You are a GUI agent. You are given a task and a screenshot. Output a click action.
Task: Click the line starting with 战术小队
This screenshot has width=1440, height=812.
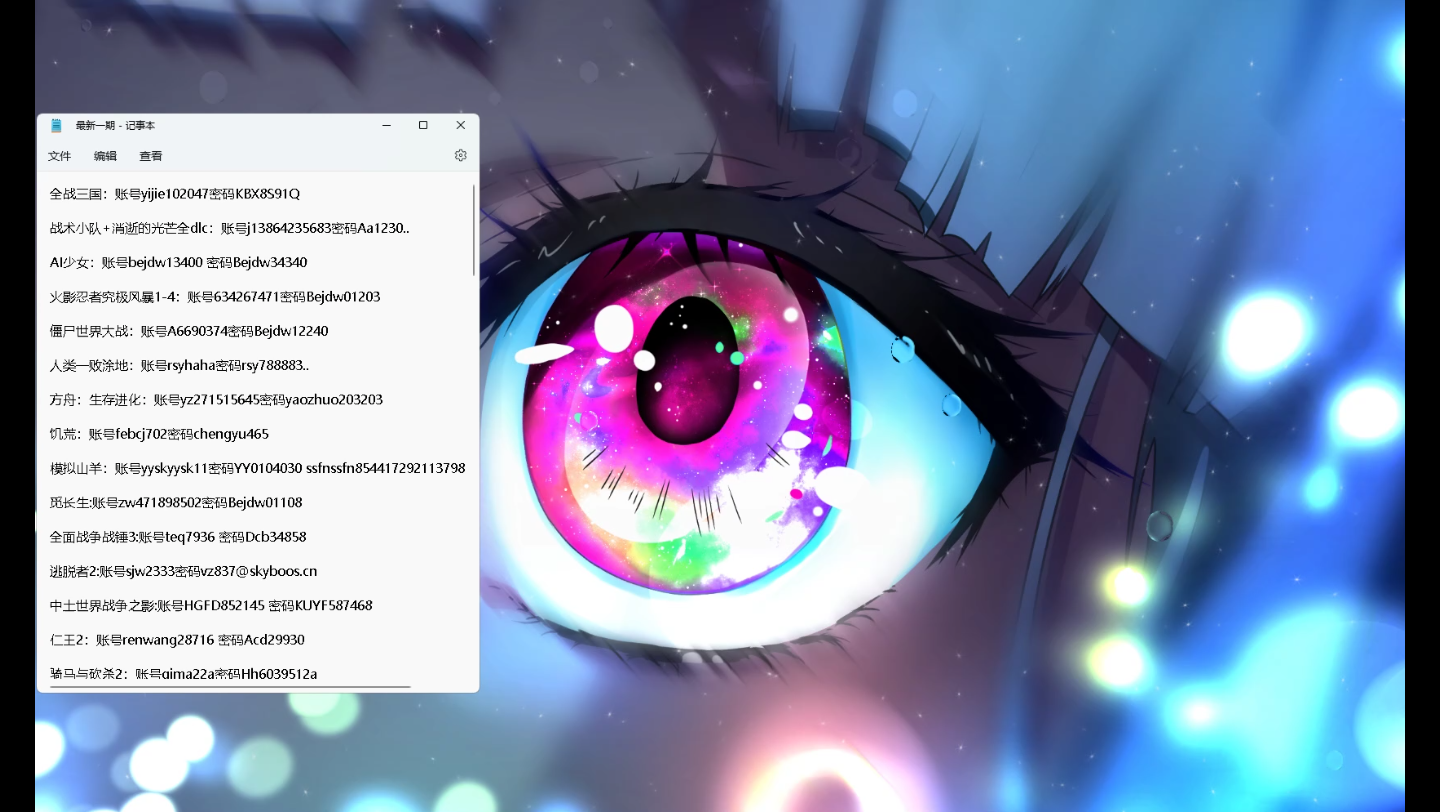point(229,228)
